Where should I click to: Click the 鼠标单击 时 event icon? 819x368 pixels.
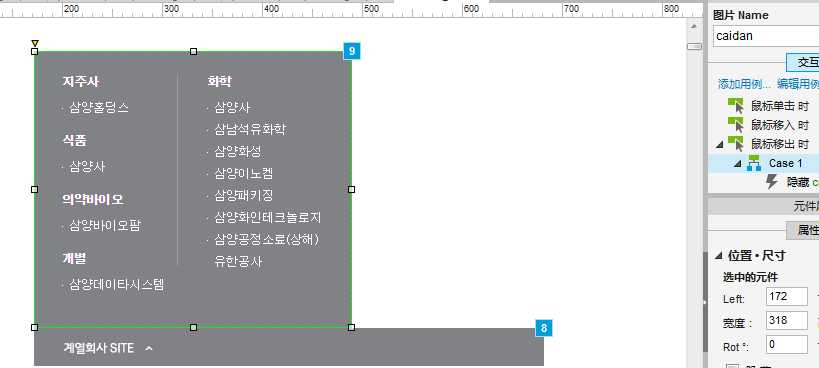pos(735,105)
